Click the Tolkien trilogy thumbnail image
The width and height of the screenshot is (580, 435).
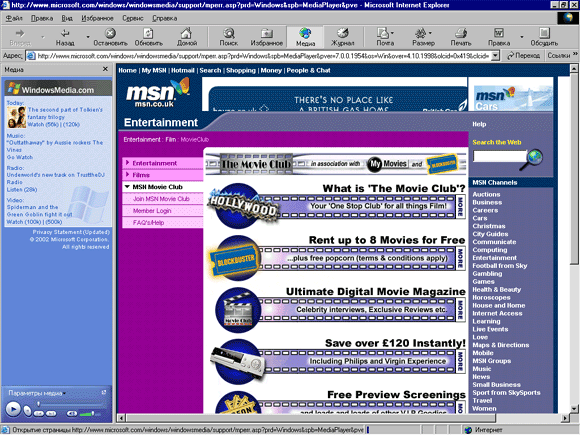click(17, 117)
